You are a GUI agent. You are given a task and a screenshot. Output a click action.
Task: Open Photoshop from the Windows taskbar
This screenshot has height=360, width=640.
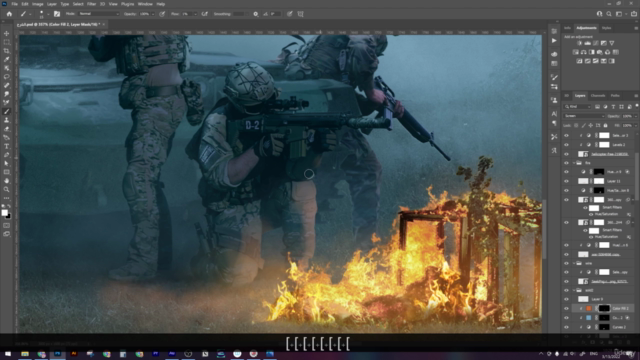(x=58, y=354)
